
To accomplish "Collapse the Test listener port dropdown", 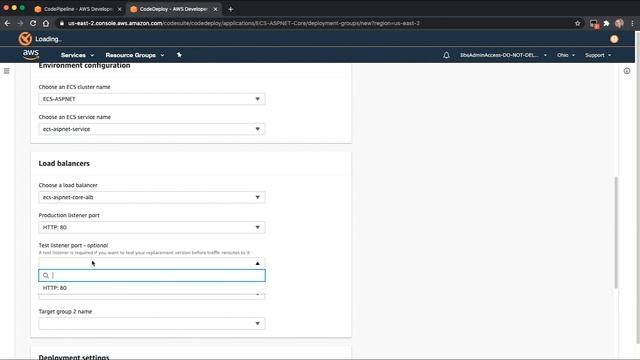I will click(152, 263).
